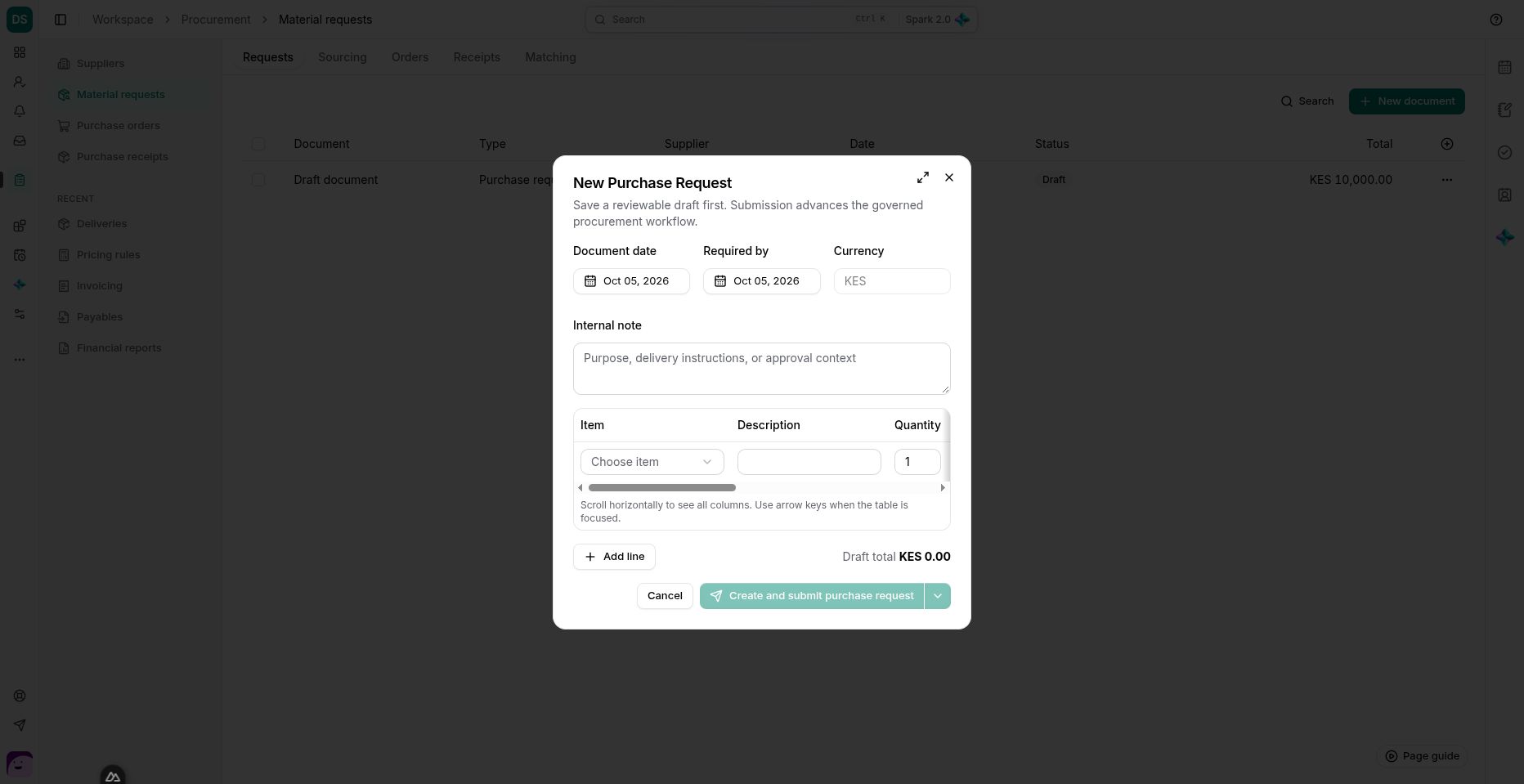Close the New Purchase Request dialog
This screenshot has height=784, width=1524.
[949, 177]
